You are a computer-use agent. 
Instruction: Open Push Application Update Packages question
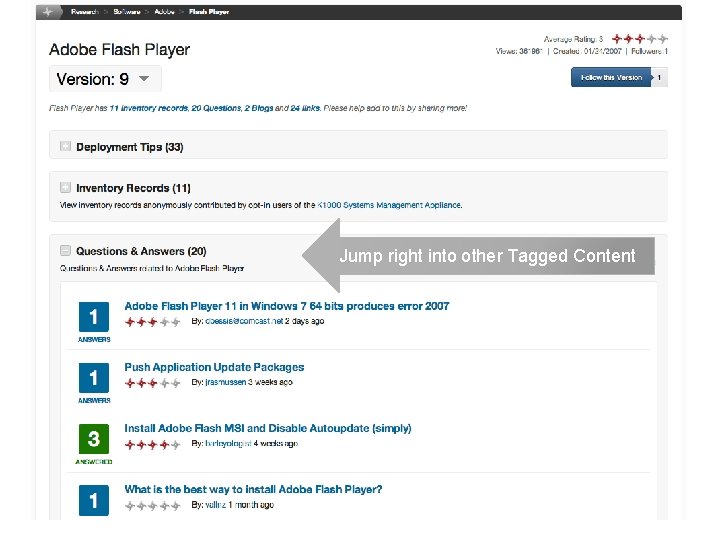click(214, 367)
